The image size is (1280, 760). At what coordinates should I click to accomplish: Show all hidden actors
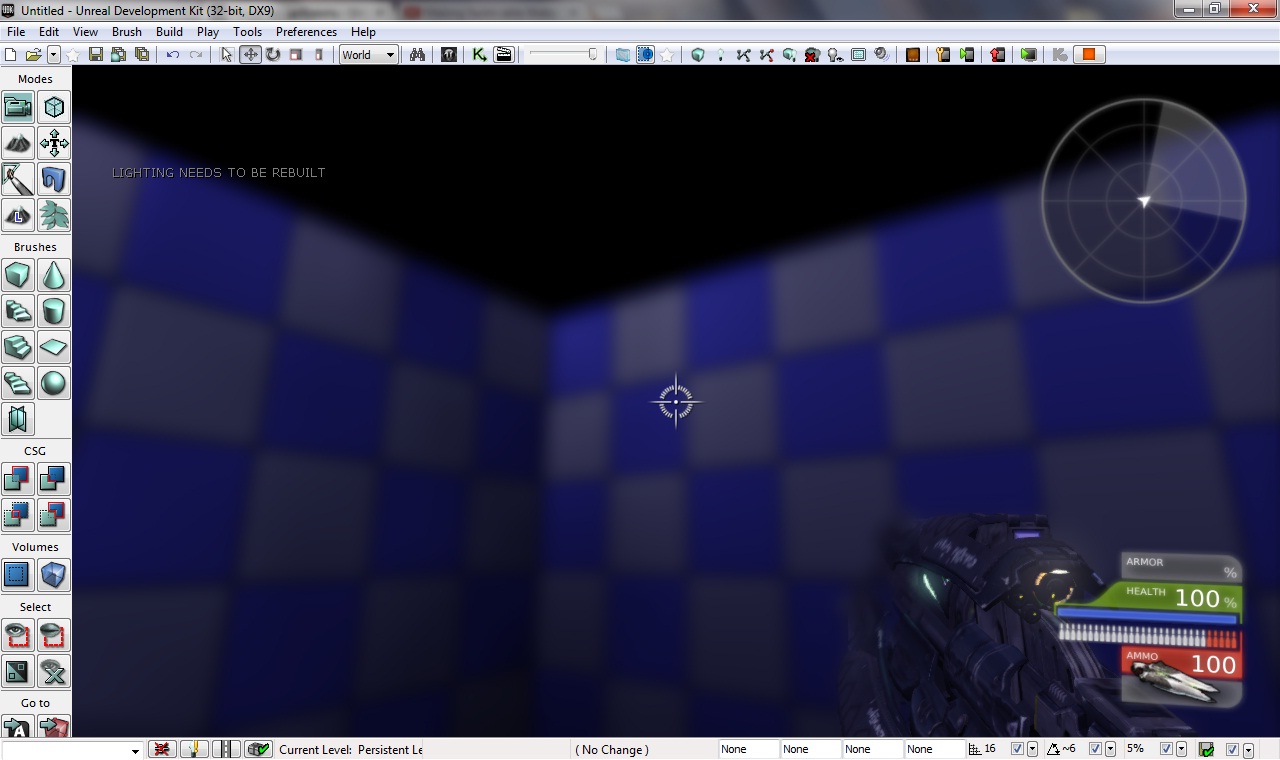tap(54, 671)
